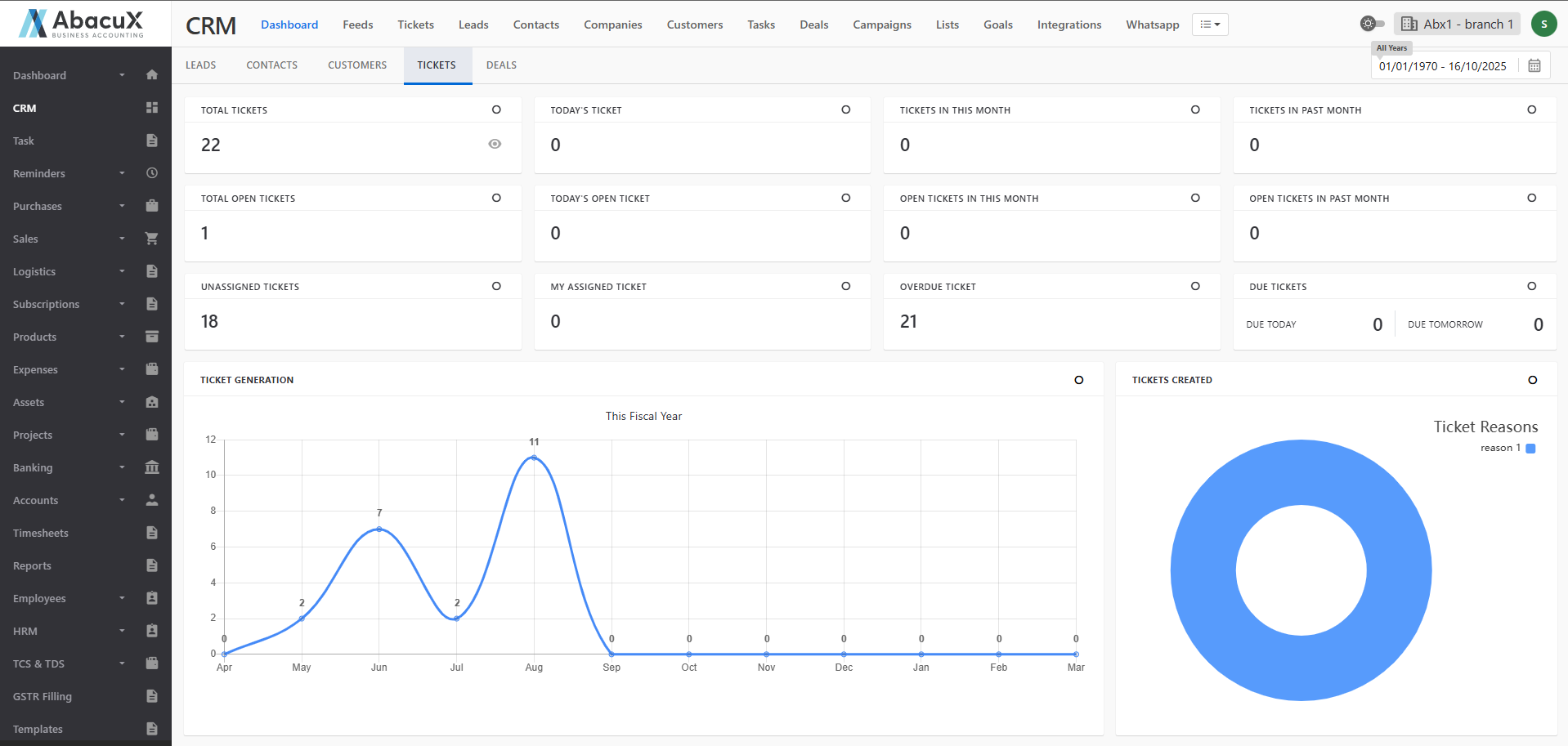The width and height of the screenshot is (1568, 746).
Task: Expand the Employees sidebar menu
Action: 39,598
